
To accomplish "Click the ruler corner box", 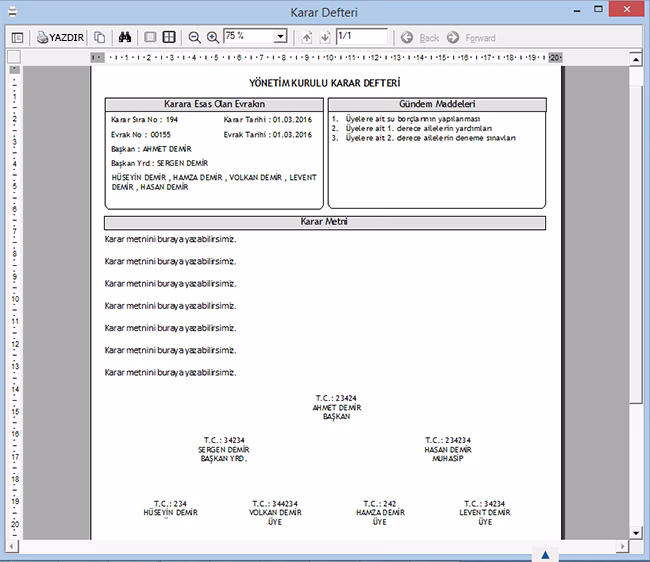I will click(14, 57).
